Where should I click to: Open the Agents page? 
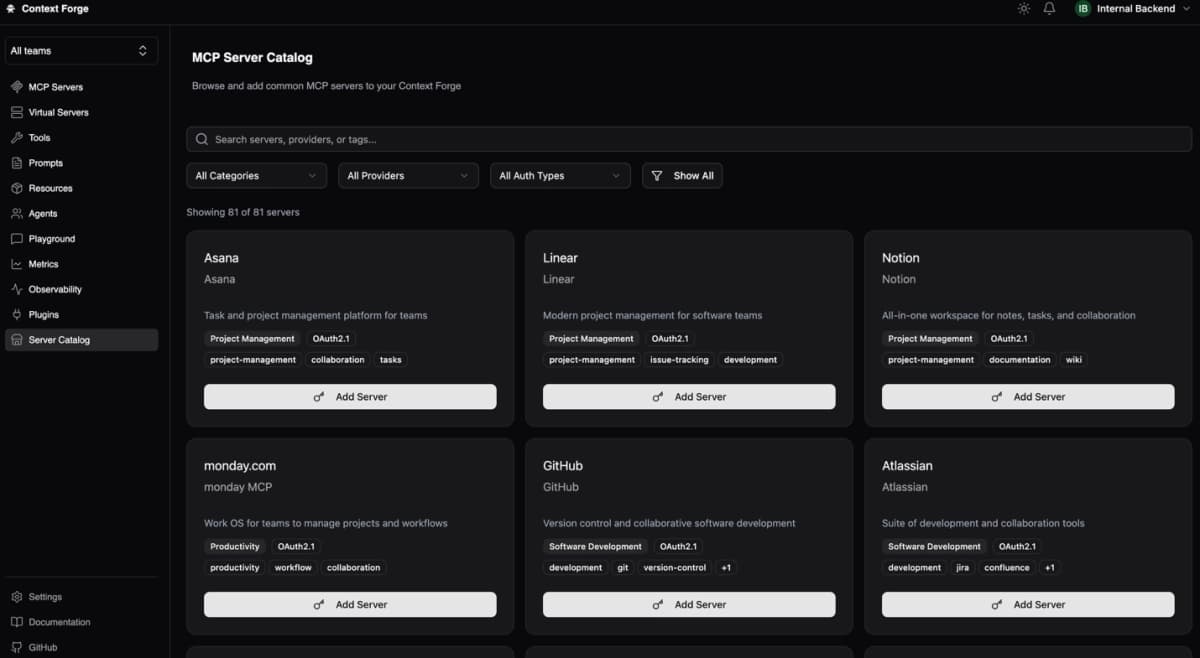[42, 213]
